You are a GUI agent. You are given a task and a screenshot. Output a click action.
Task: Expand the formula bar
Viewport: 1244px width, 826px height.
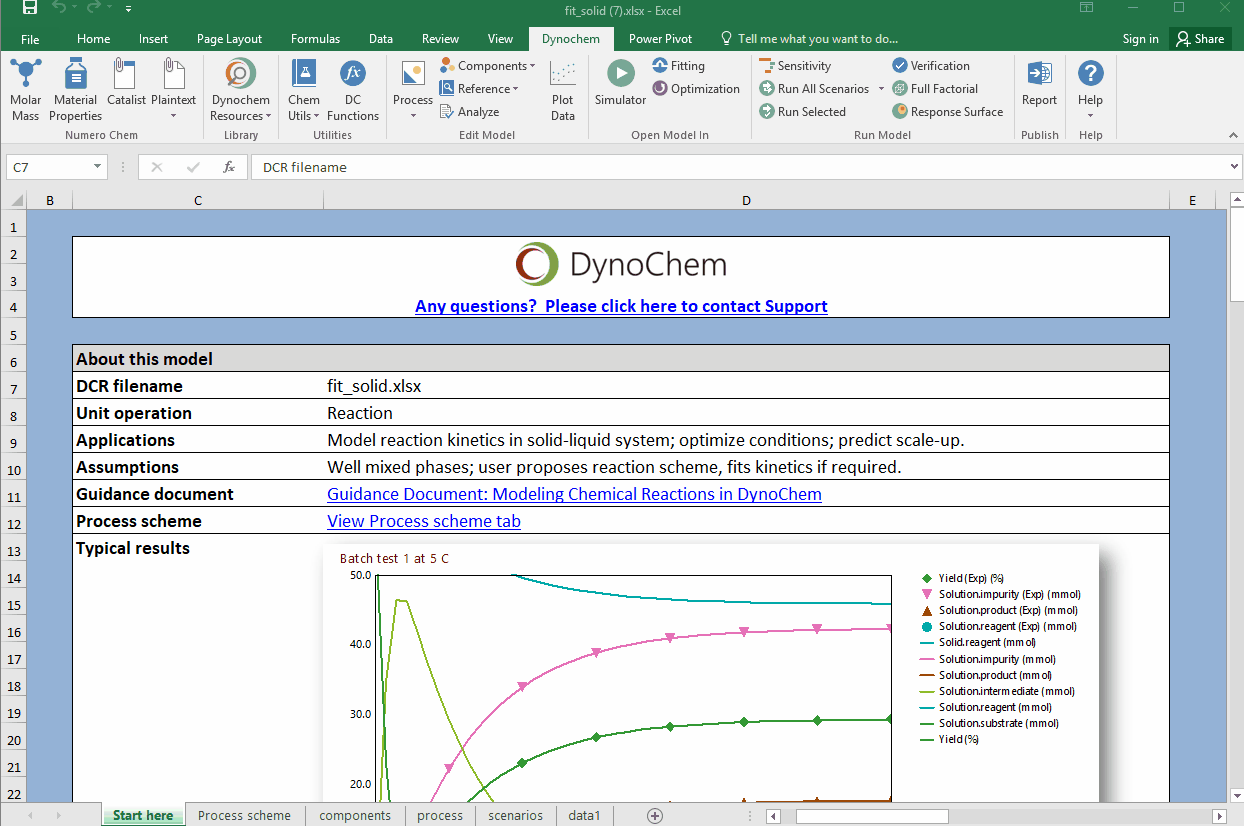click(x=1233, y=167)
